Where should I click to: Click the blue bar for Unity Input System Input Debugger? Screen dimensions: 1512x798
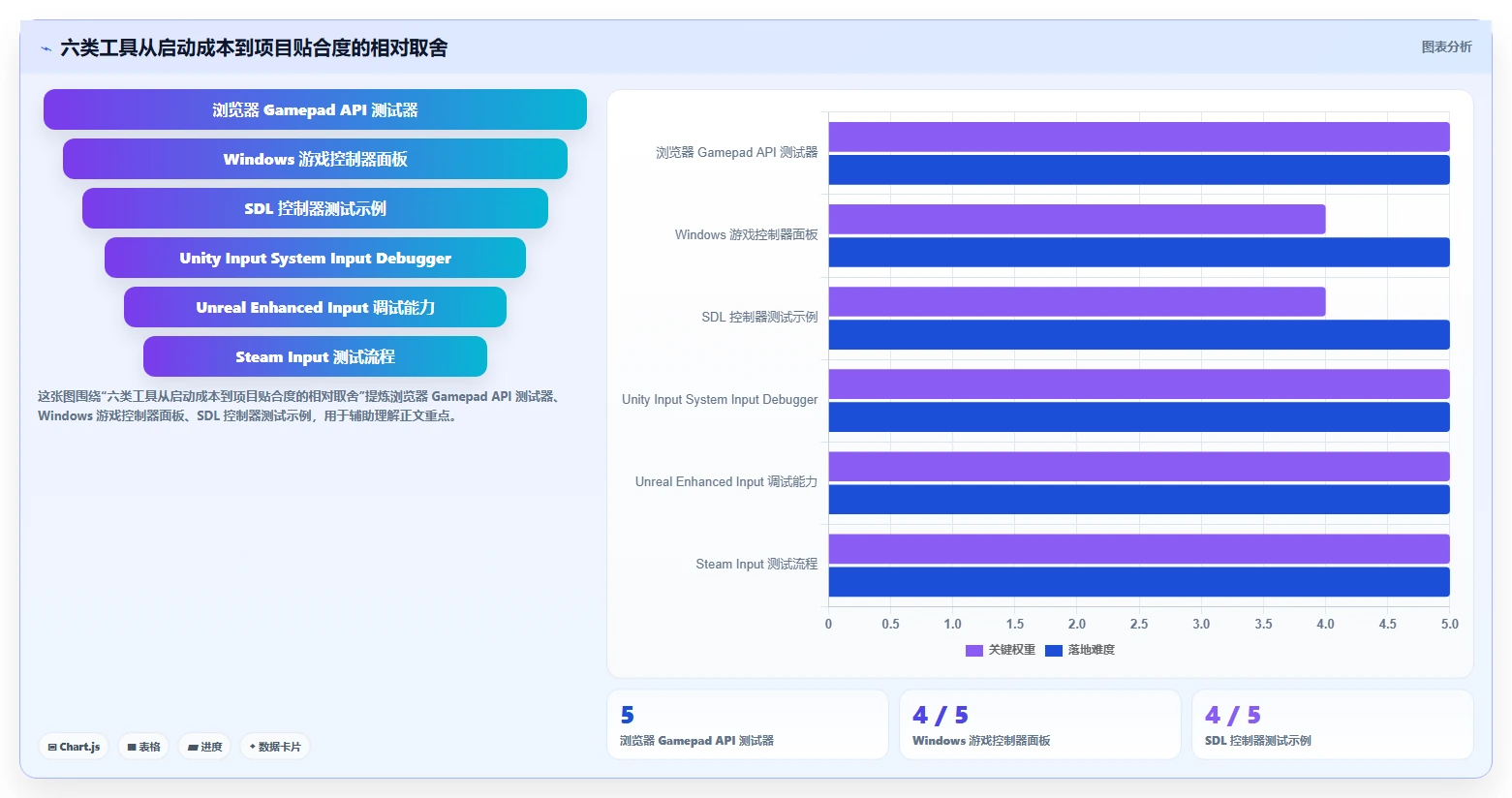[x=1139, y=416]
